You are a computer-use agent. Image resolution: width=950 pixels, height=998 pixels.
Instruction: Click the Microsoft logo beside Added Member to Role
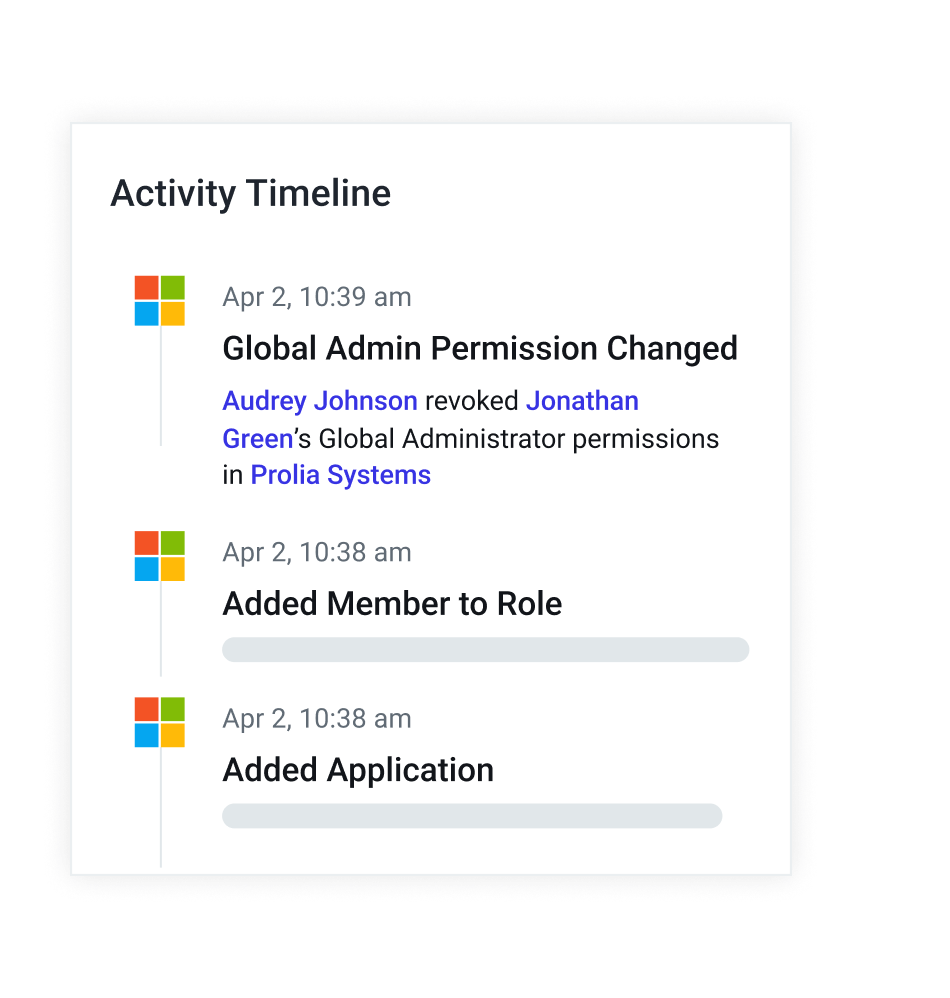coord(160,556)
